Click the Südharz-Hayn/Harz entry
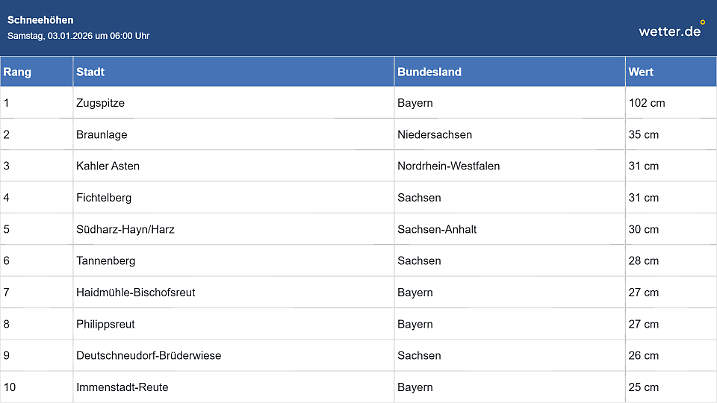 click(126, 229)
